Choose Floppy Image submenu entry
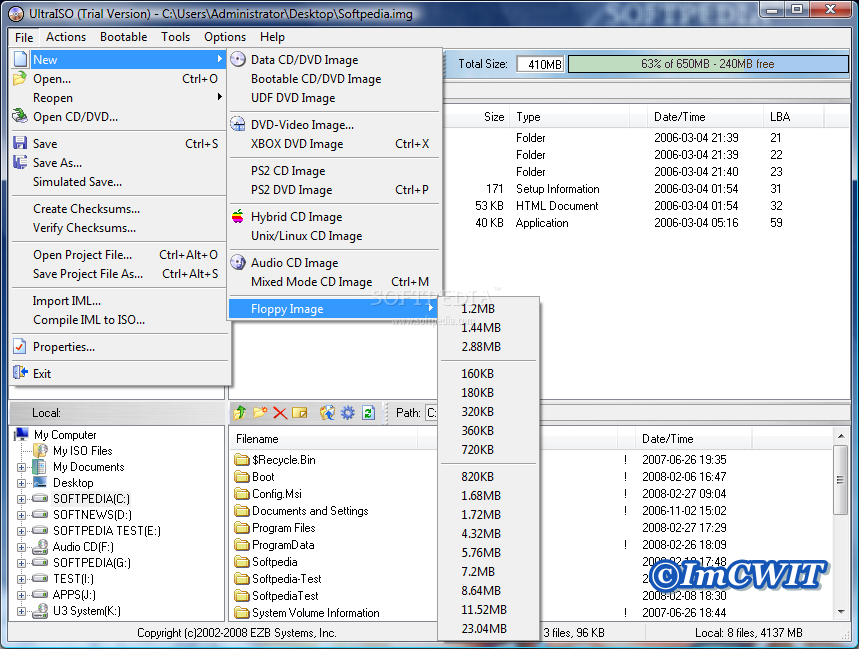The height and width of the screenshot is (649, 859). [x=334, y=308]
